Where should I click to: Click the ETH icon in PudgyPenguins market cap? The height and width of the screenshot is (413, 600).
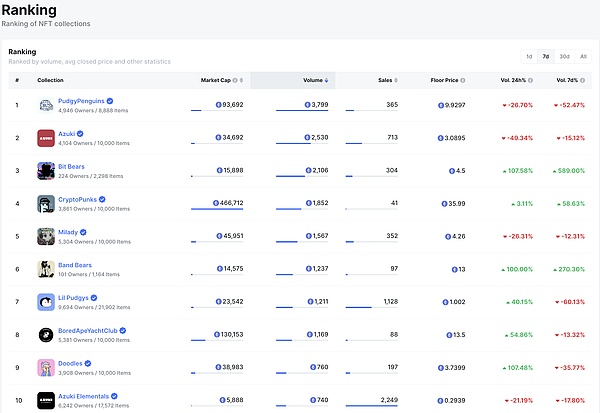coord(218,105)
